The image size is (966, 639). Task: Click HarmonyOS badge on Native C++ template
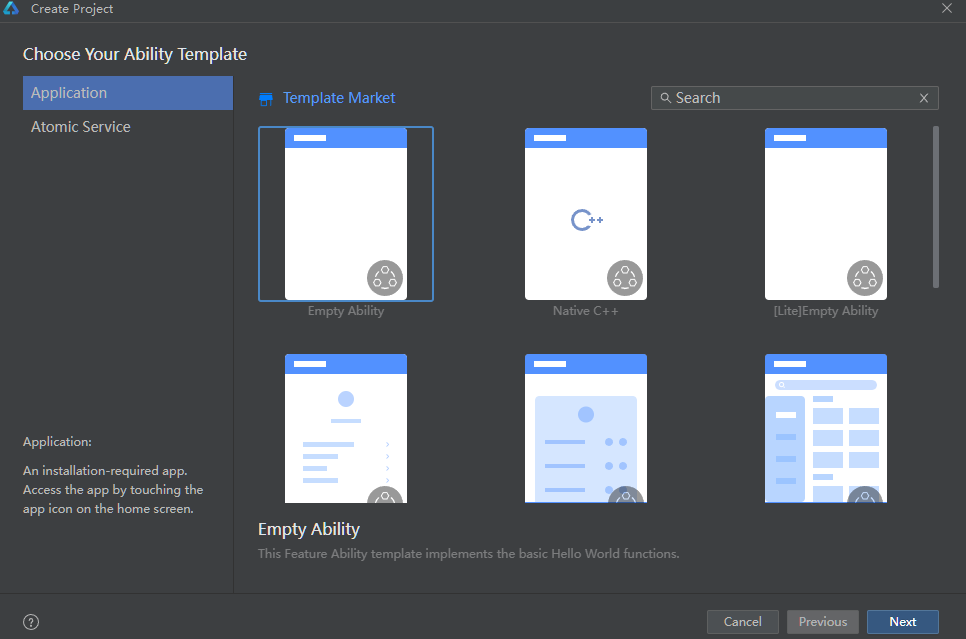(x=625, y=278)
